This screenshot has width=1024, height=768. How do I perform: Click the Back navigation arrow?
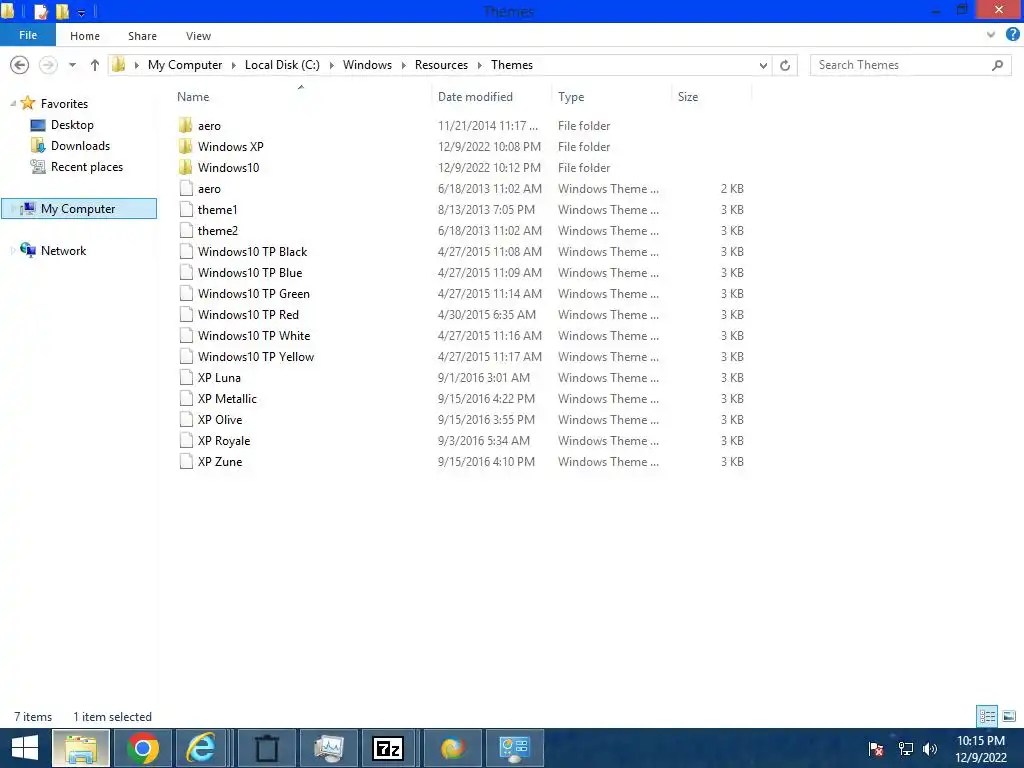pyautogui.click(x=20, y=65)
